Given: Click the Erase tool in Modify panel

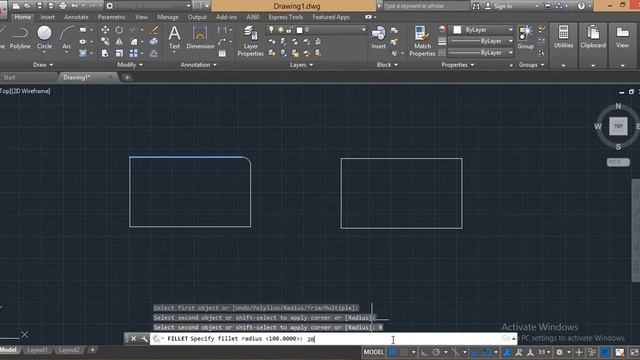Looking at the screenshot, I should [x=153, y=30].
